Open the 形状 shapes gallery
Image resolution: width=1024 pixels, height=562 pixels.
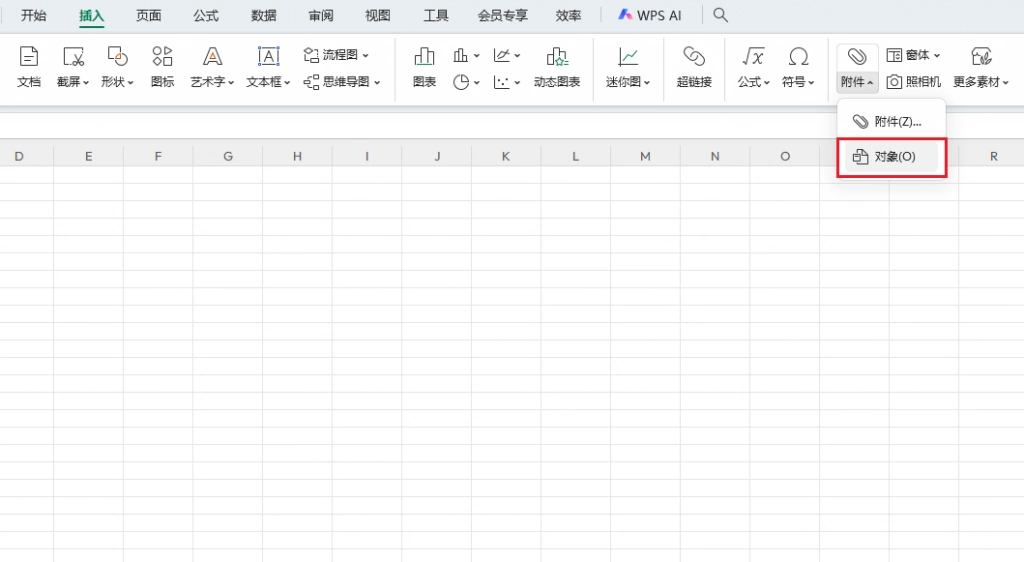[117, 67]
